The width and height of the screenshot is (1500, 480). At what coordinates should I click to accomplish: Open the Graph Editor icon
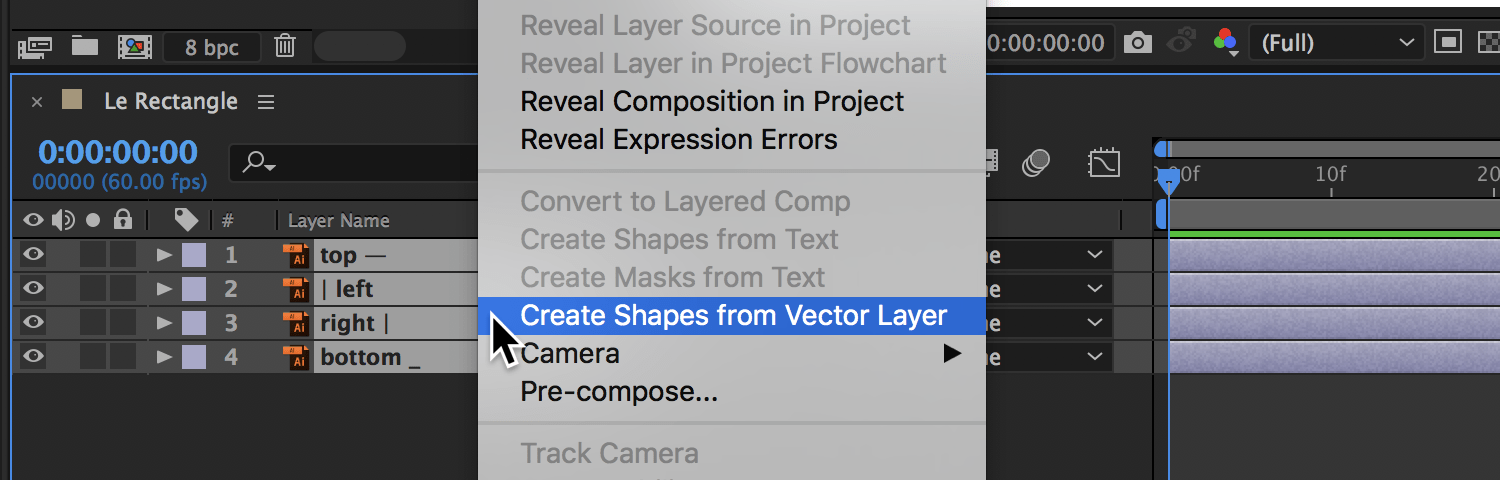point(1103,162)
